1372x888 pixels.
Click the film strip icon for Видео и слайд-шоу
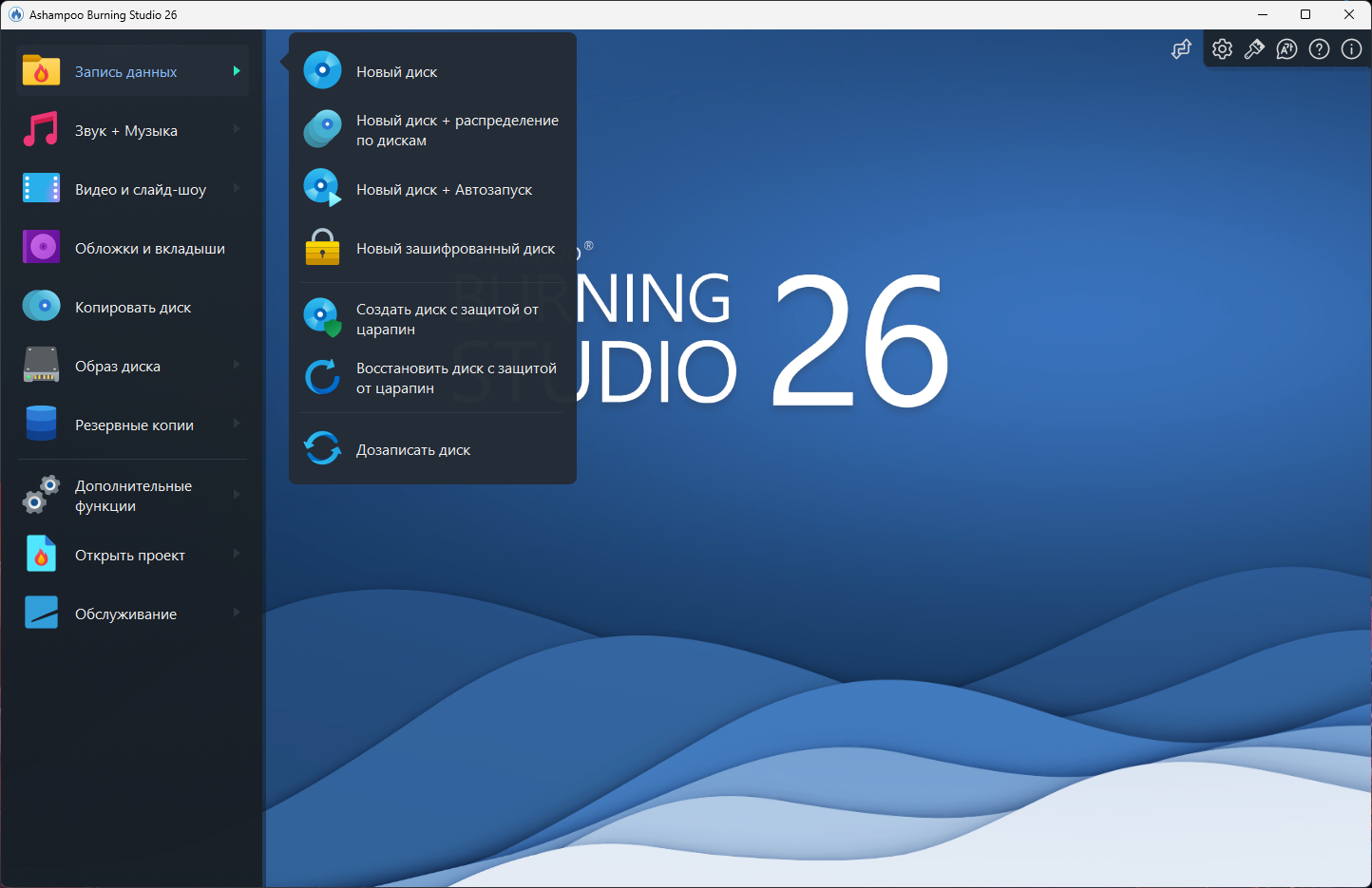pos(41,189)
